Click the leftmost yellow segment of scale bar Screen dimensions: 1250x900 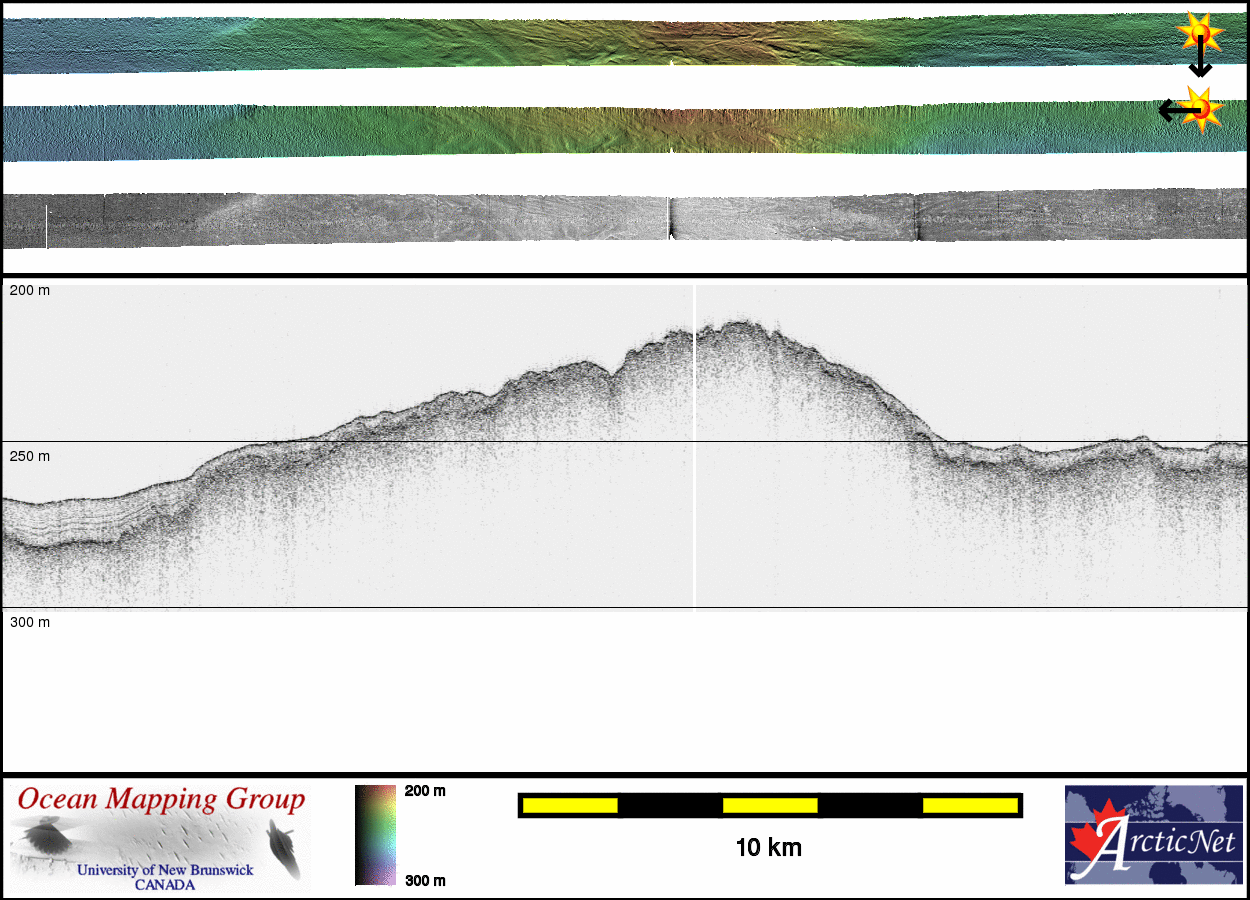click(x=569, y=805)
